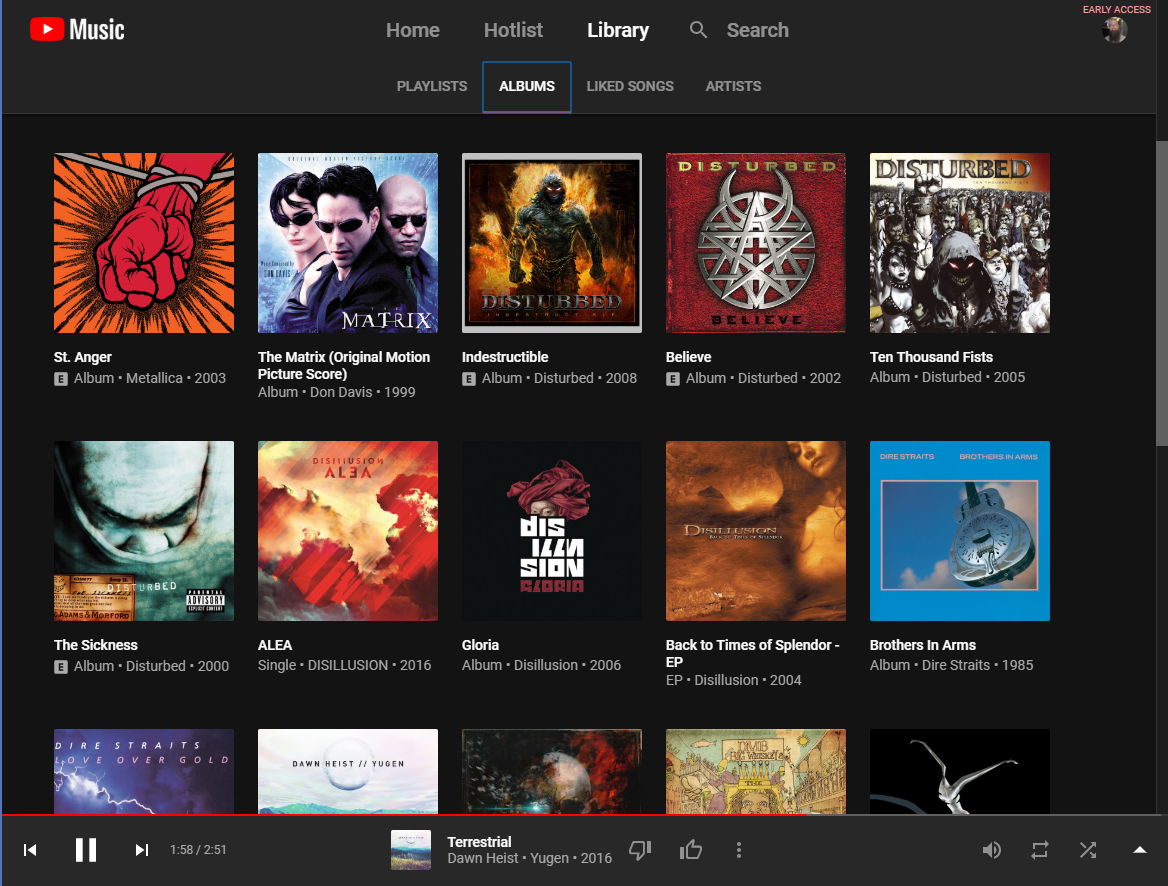Switch to the Liked Songs tab

630,86
